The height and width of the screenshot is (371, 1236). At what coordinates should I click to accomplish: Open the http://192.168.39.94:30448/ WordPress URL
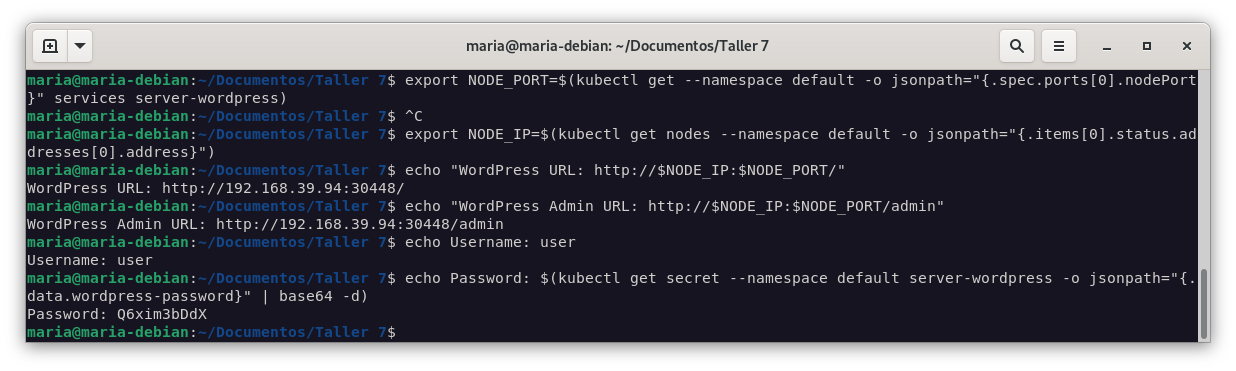(283, 188)
